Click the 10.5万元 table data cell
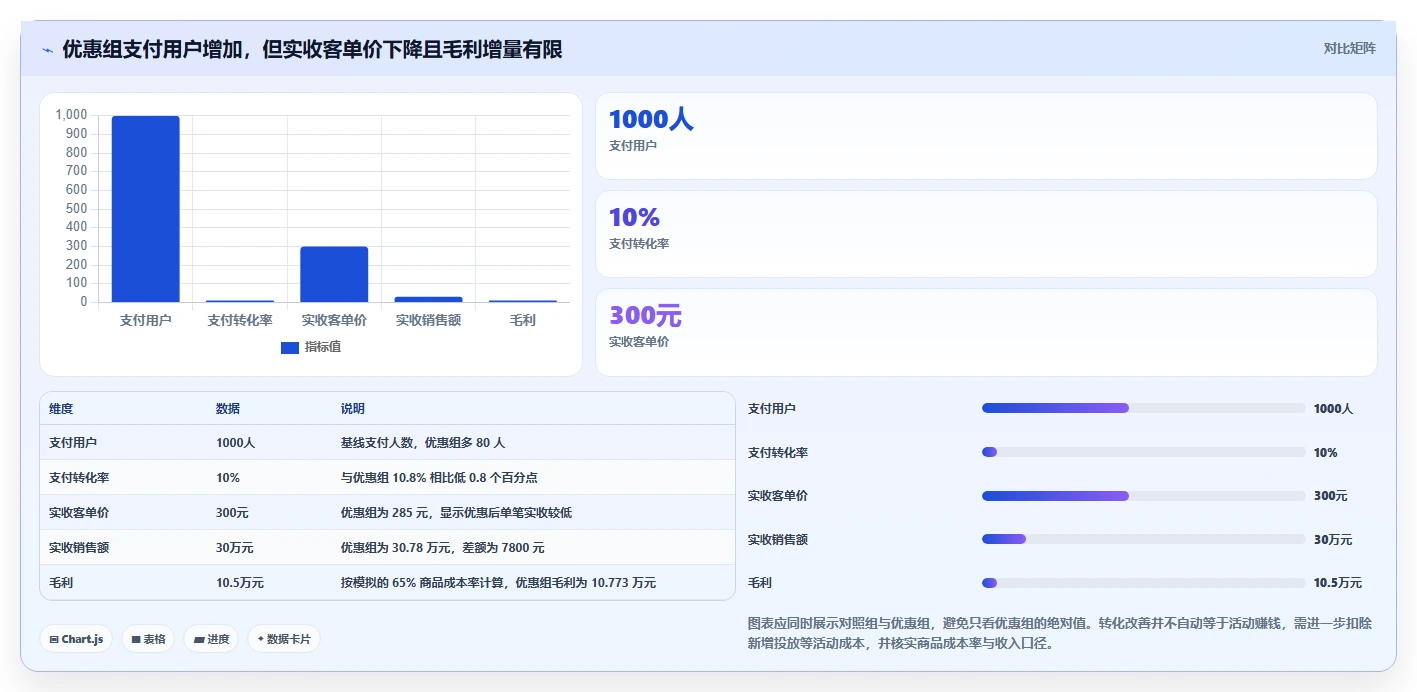 pyautogui.click(x=240, y=582)
